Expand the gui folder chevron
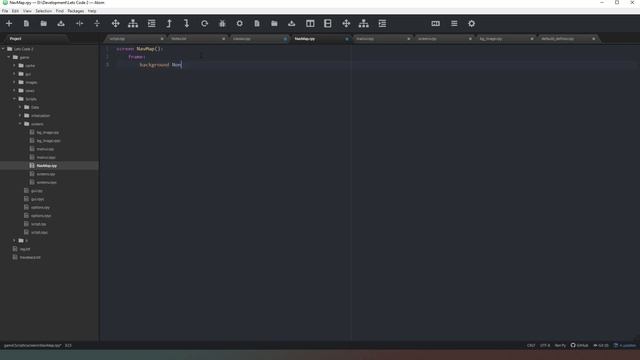 click(14, 74)
